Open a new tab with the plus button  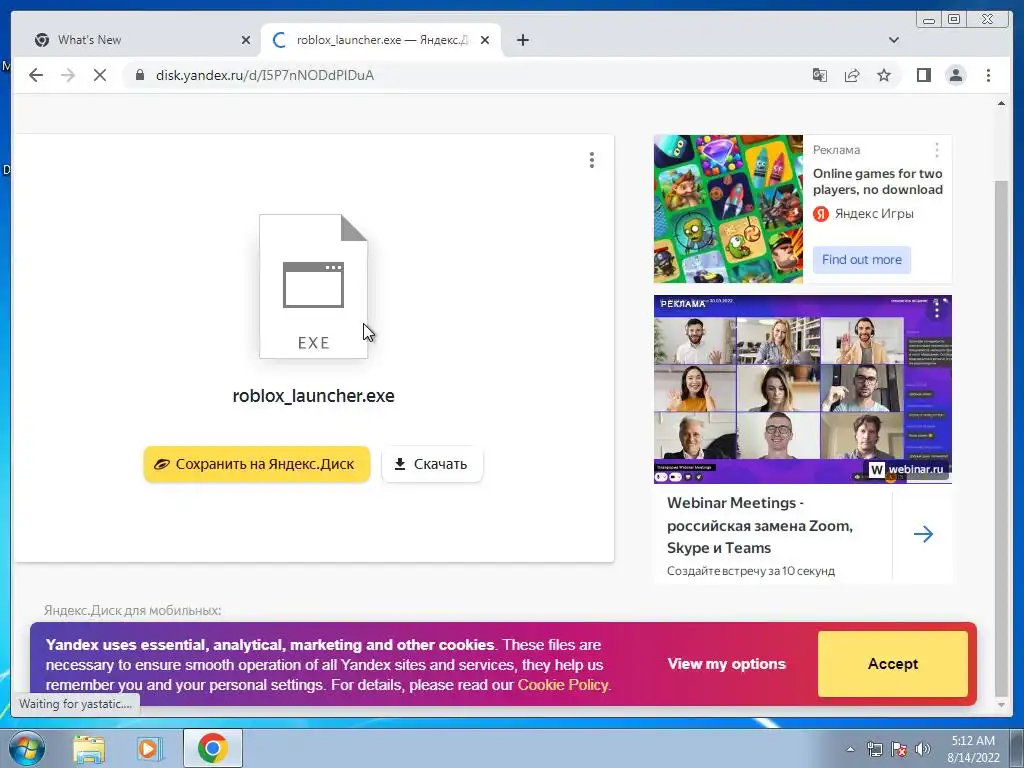522,40
